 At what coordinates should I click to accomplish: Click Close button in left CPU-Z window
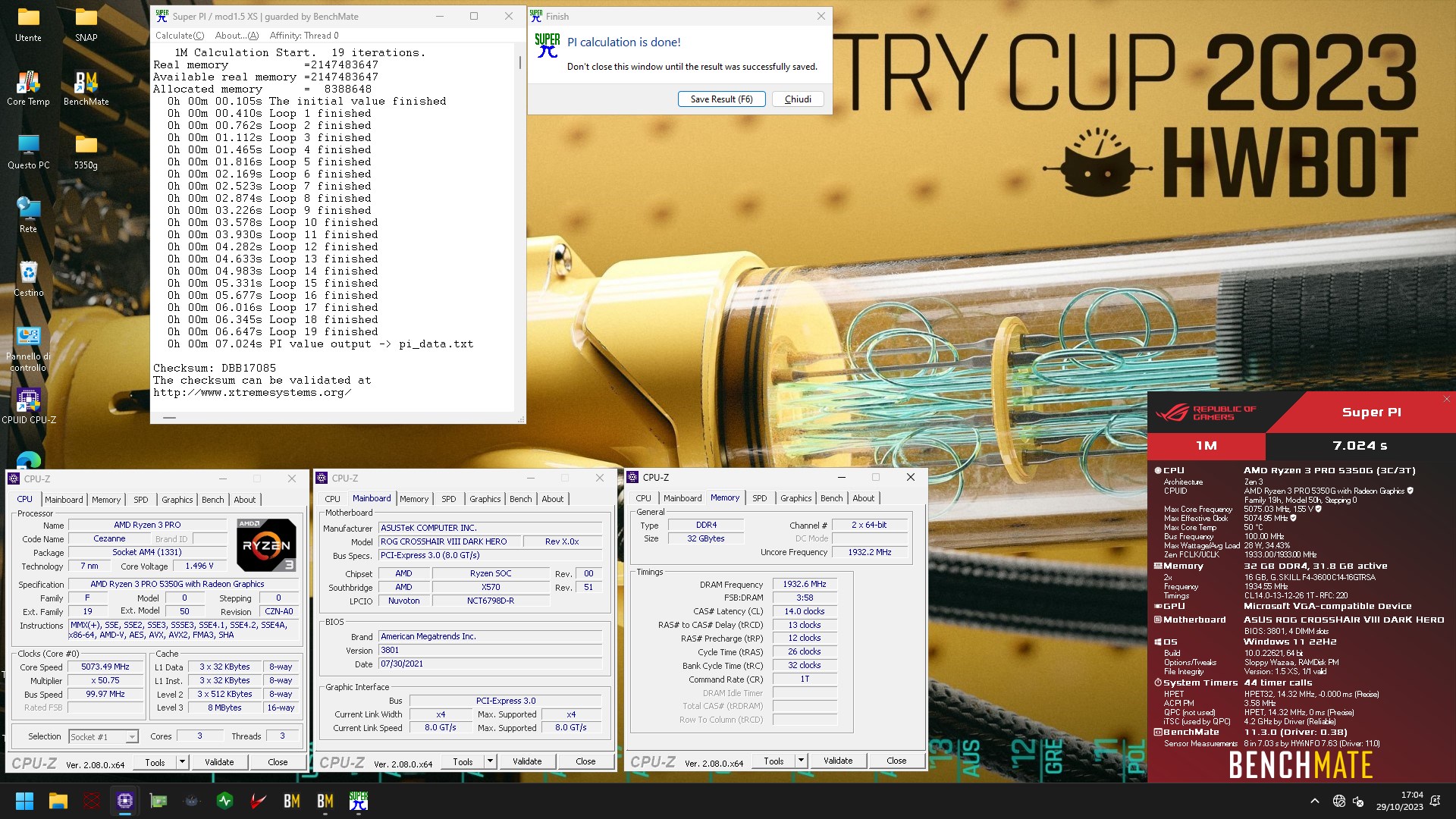pos(278,762)
